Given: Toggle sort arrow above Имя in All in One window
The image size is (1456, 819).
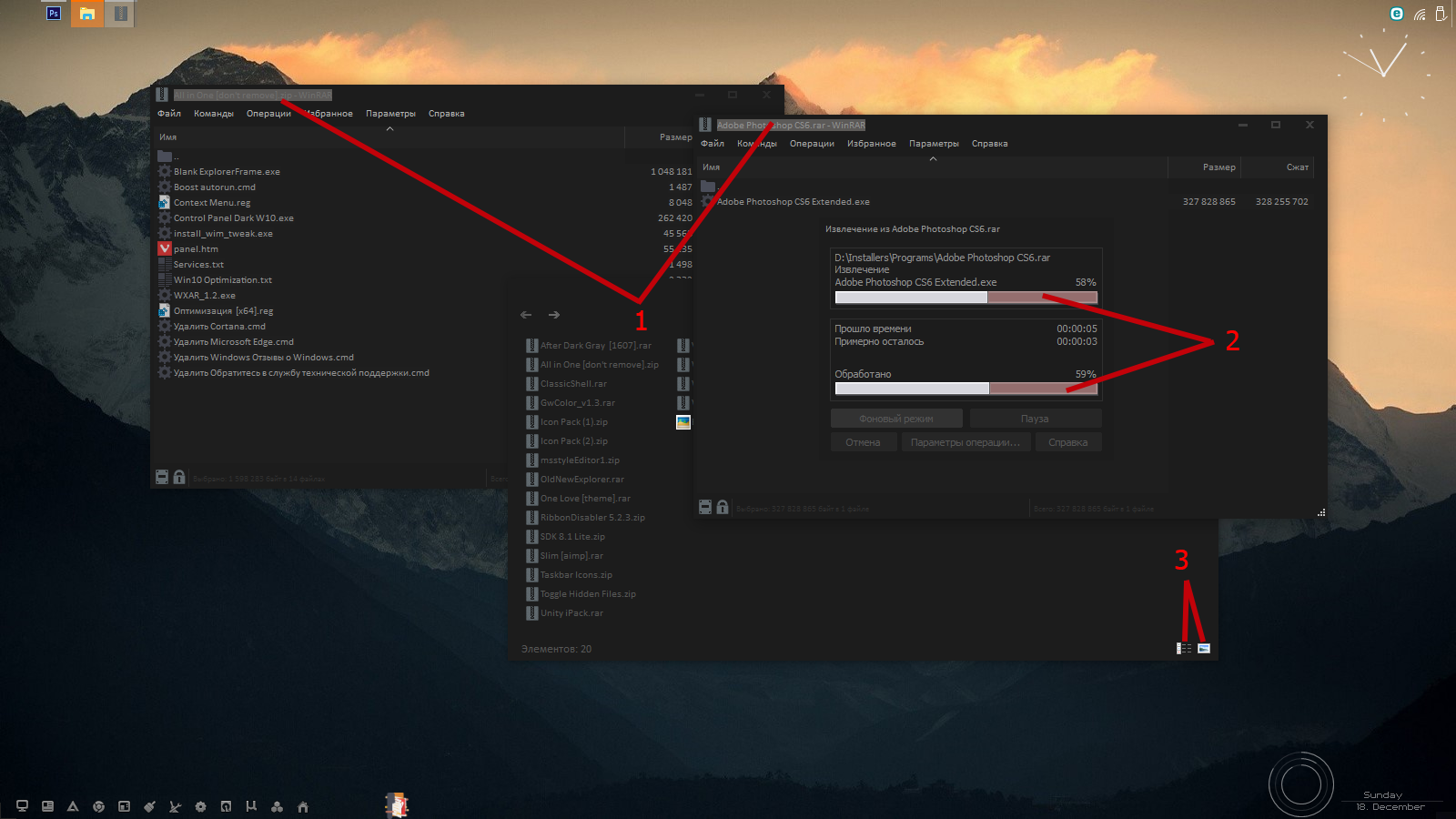Looking at the screenshot, I should (x=389, y=128).
